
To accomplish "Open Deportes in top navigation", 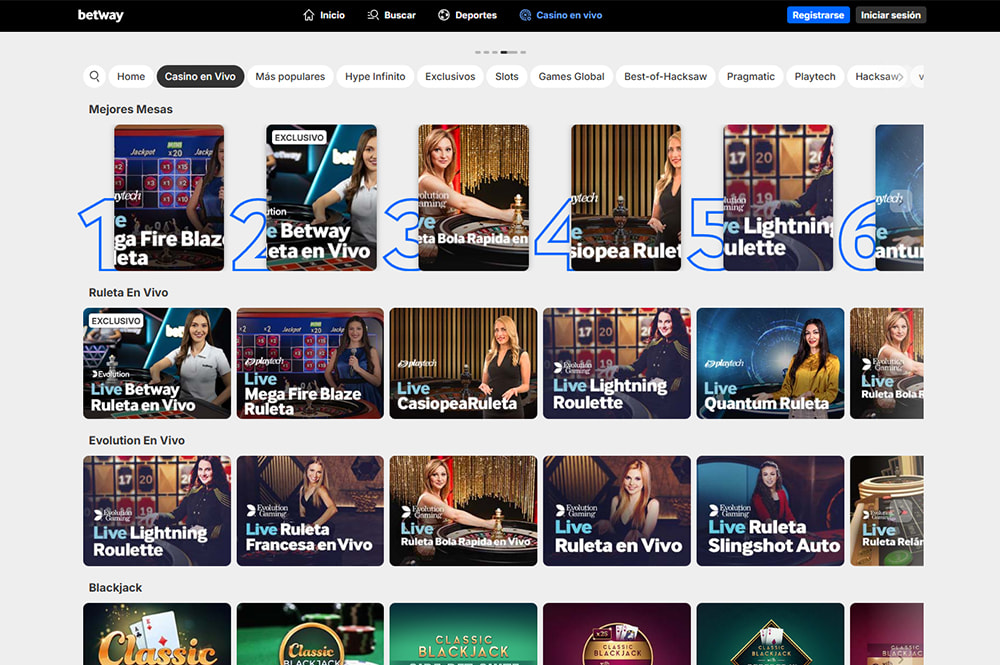I will point(467,15).
